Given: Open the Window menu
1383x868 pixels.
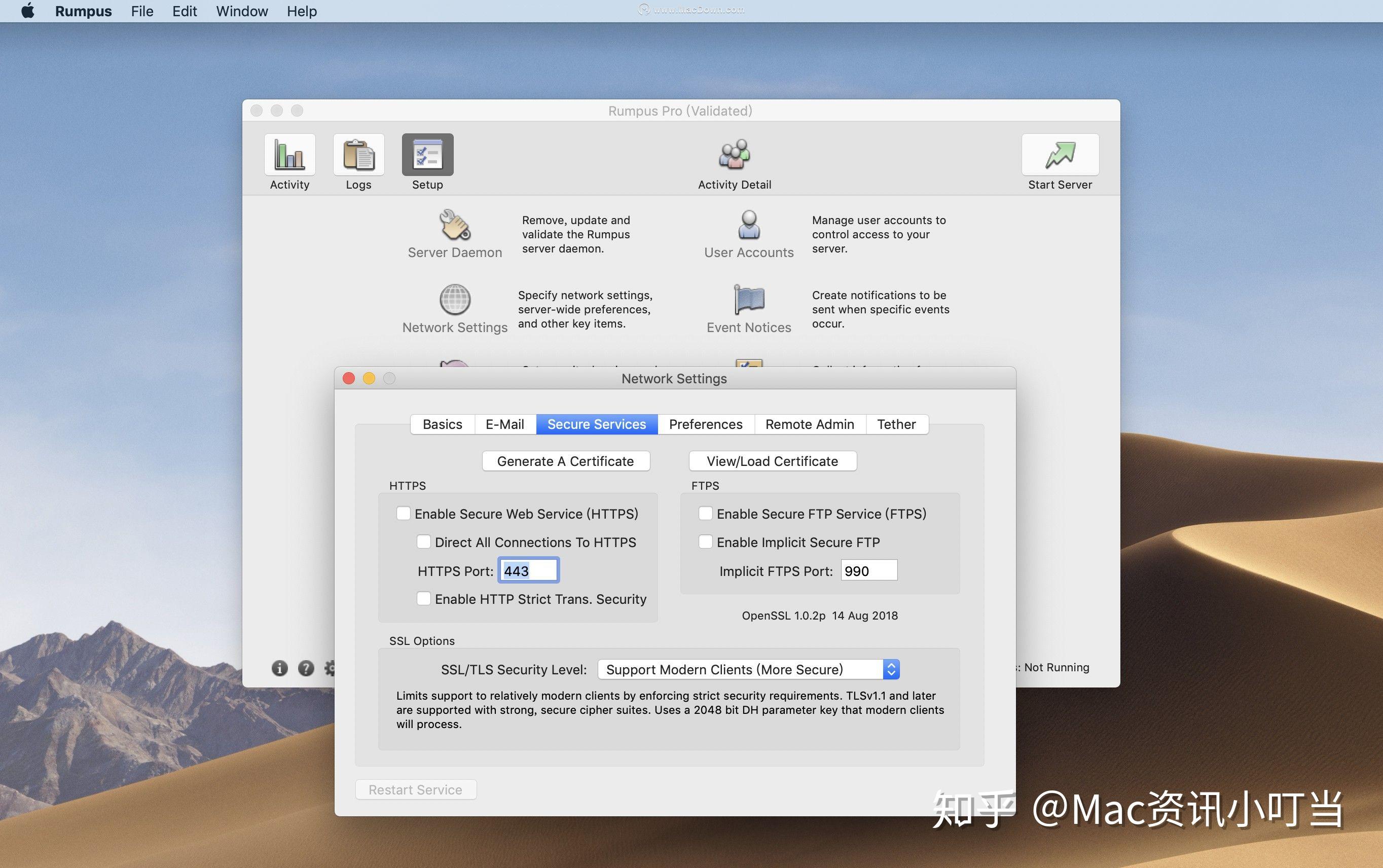Looking at the screenshot, I should coord(242,11).
